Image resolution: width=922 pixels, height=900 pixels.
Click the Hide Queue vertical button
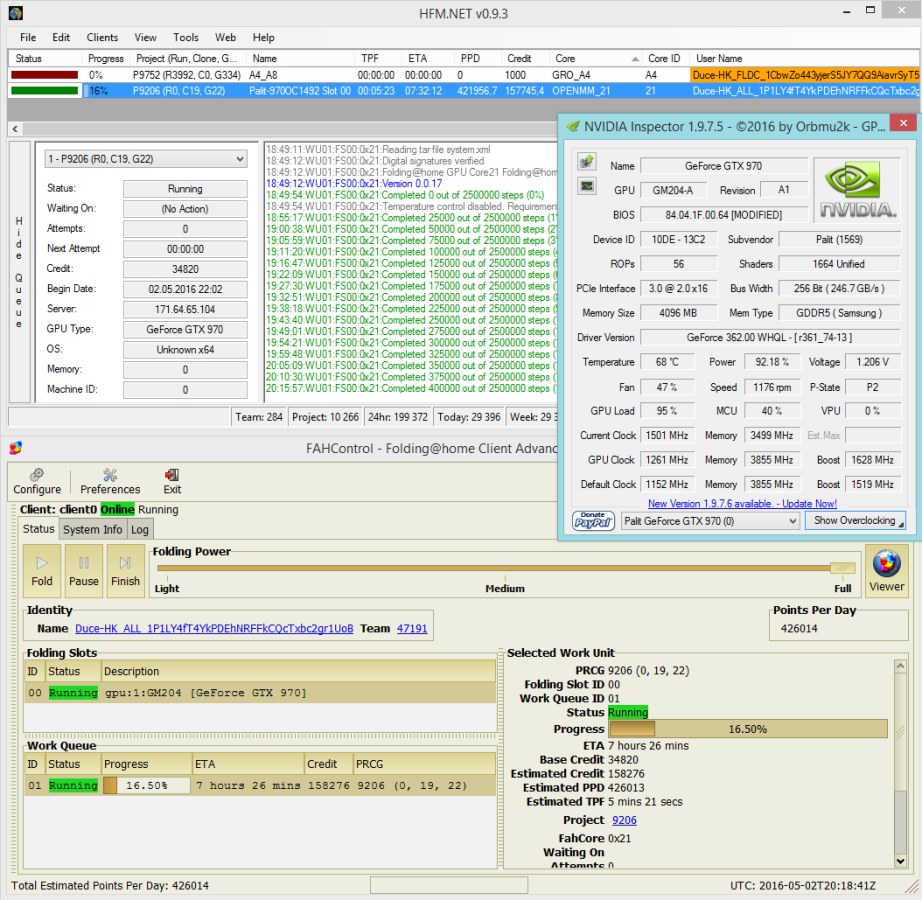(x=19, y=272)
